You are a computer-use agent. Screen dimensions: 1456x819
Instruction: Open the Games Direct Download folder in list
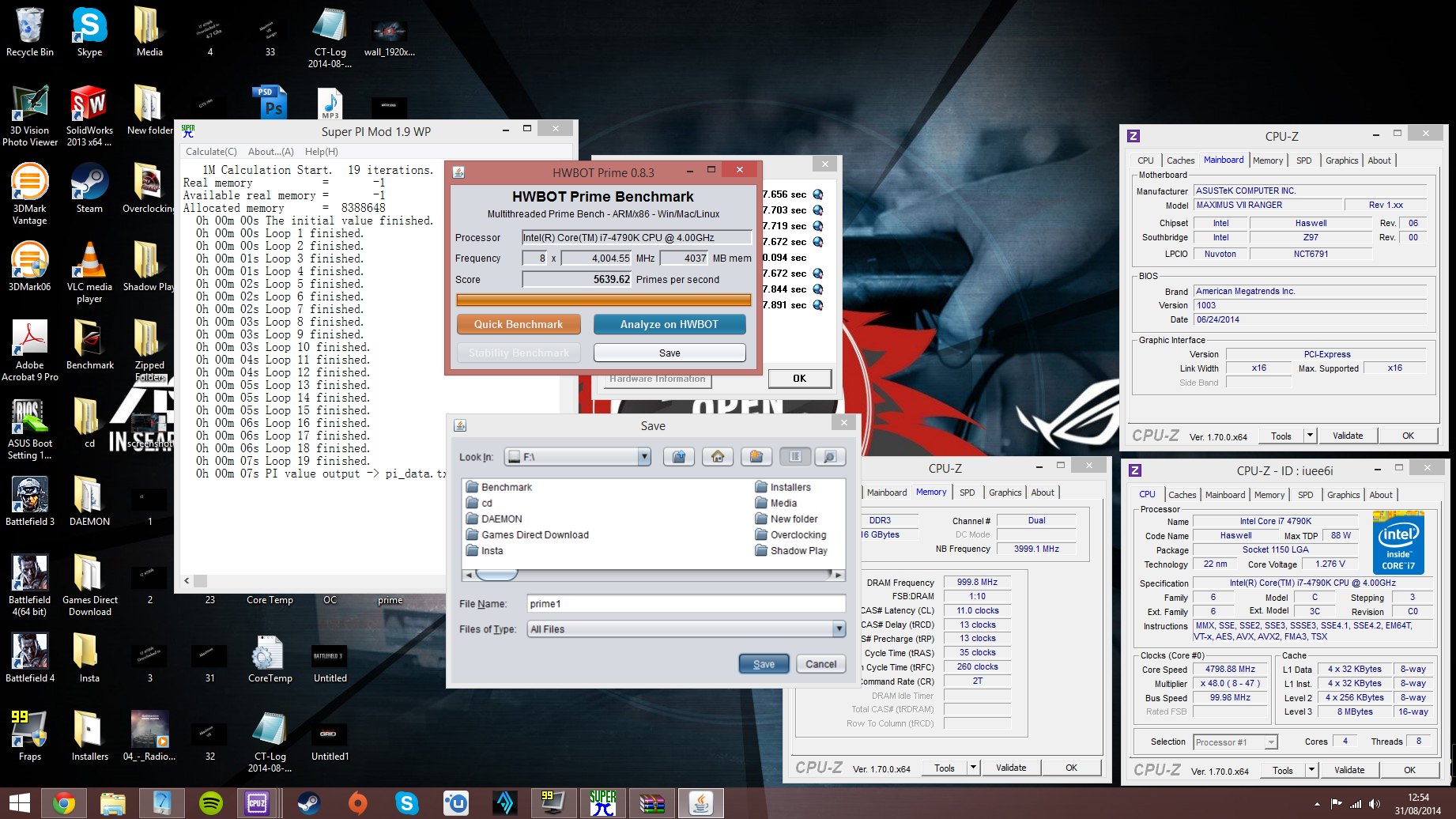click(x=527, y=534)
